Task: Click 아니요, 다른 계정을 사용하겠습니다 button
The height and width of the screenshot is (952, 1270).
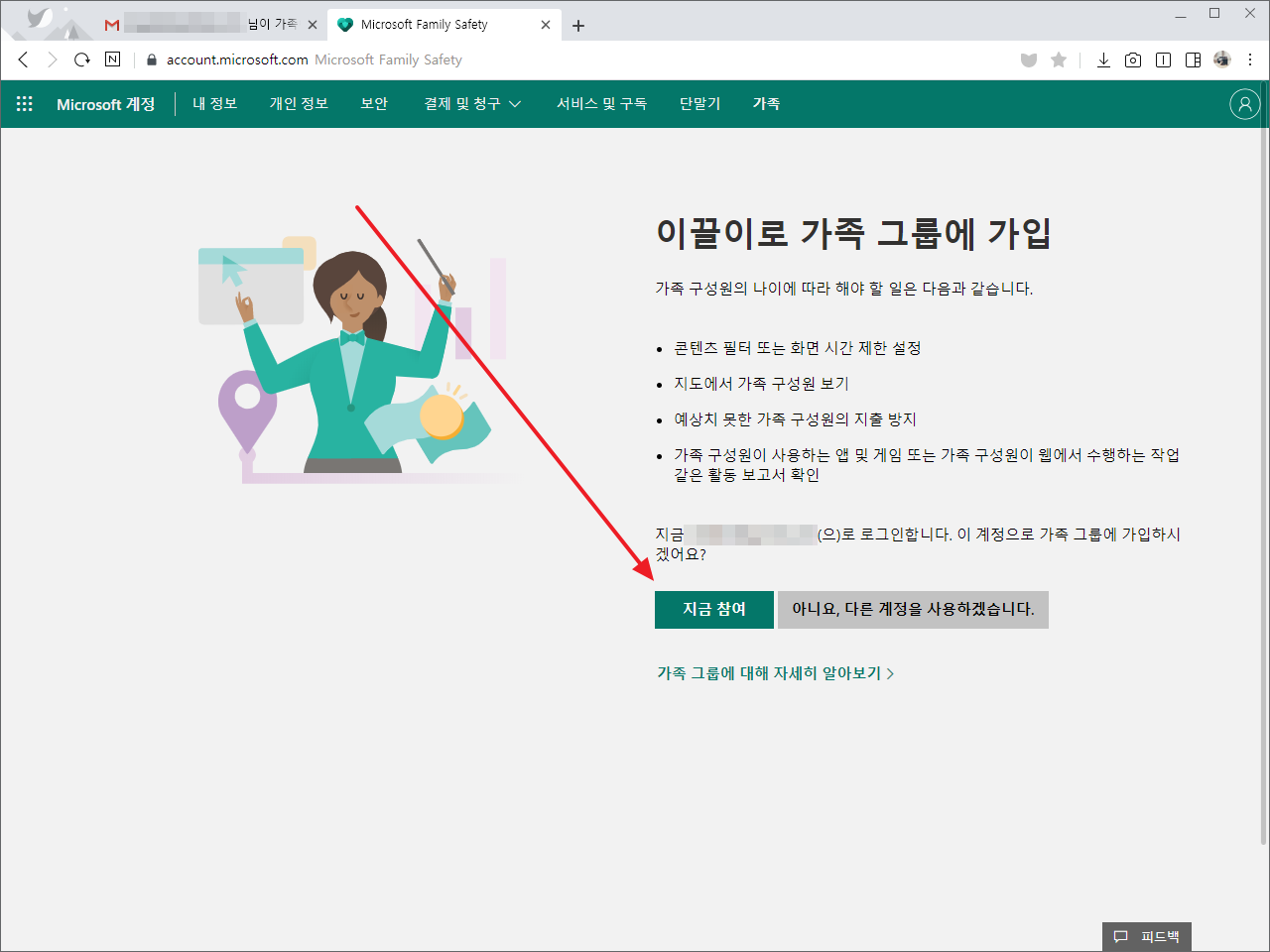Action: point(913,609)
